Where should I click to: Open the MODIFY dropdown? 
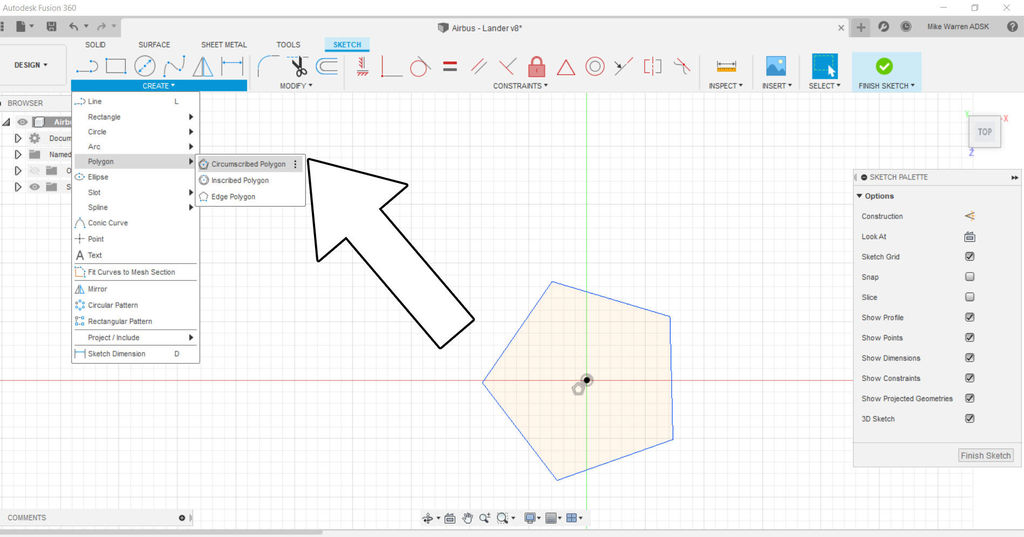pyautogui.click(x=296, y=86)
